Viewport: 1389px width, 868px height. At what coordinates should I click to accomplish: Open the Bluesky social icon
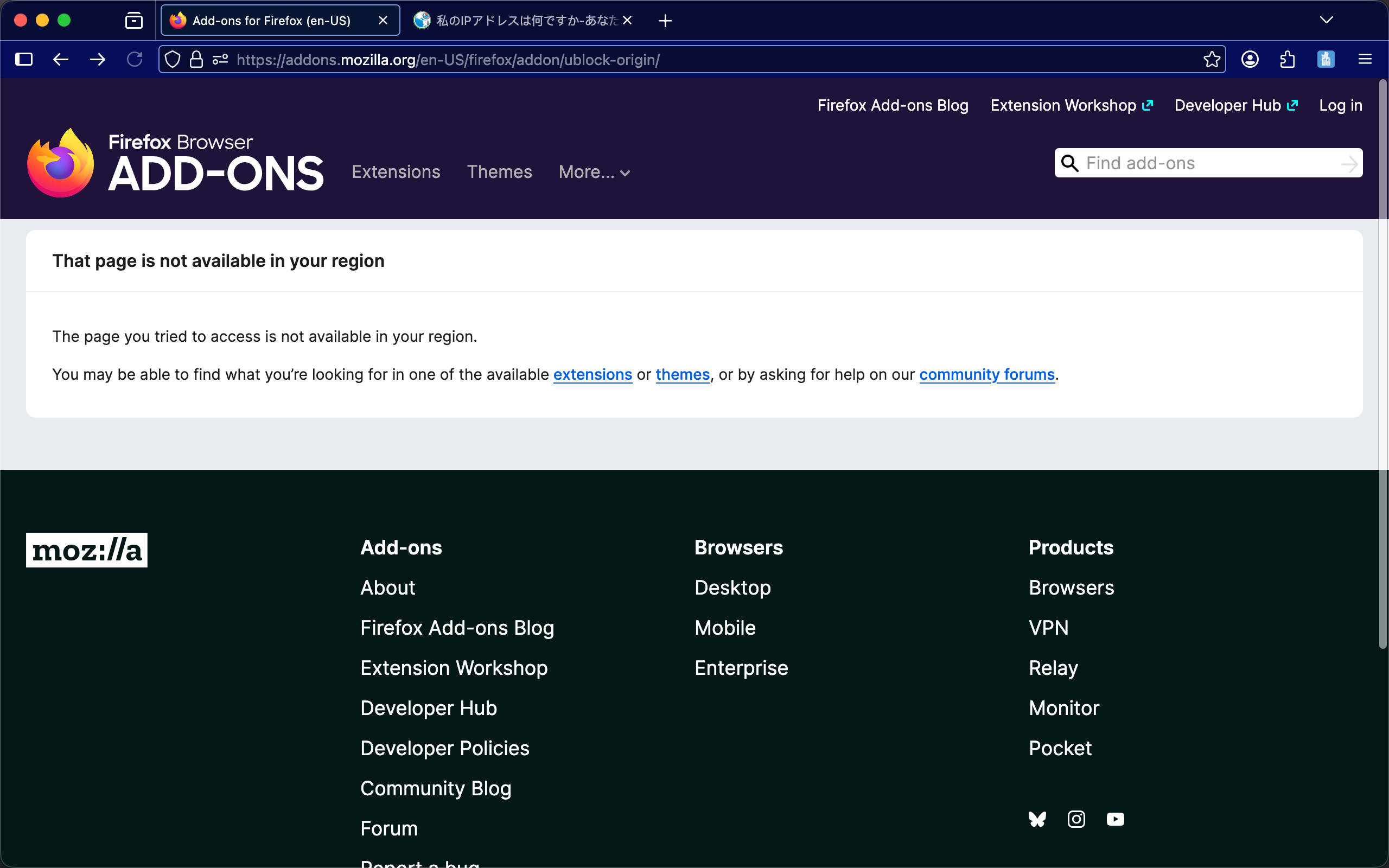click(1037, 819)
